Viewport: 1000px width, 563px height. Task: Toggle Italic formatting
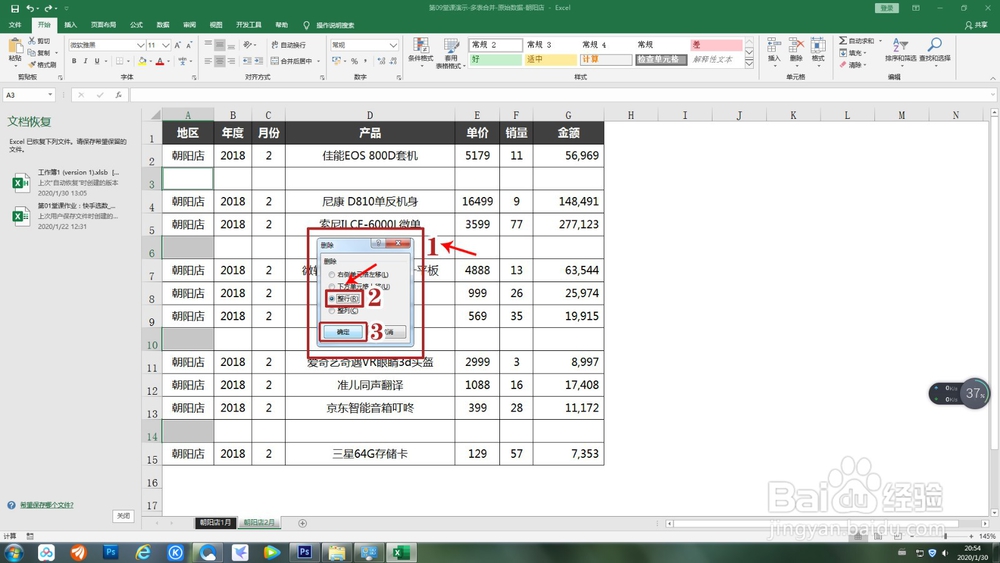click(x=85, y=61)
